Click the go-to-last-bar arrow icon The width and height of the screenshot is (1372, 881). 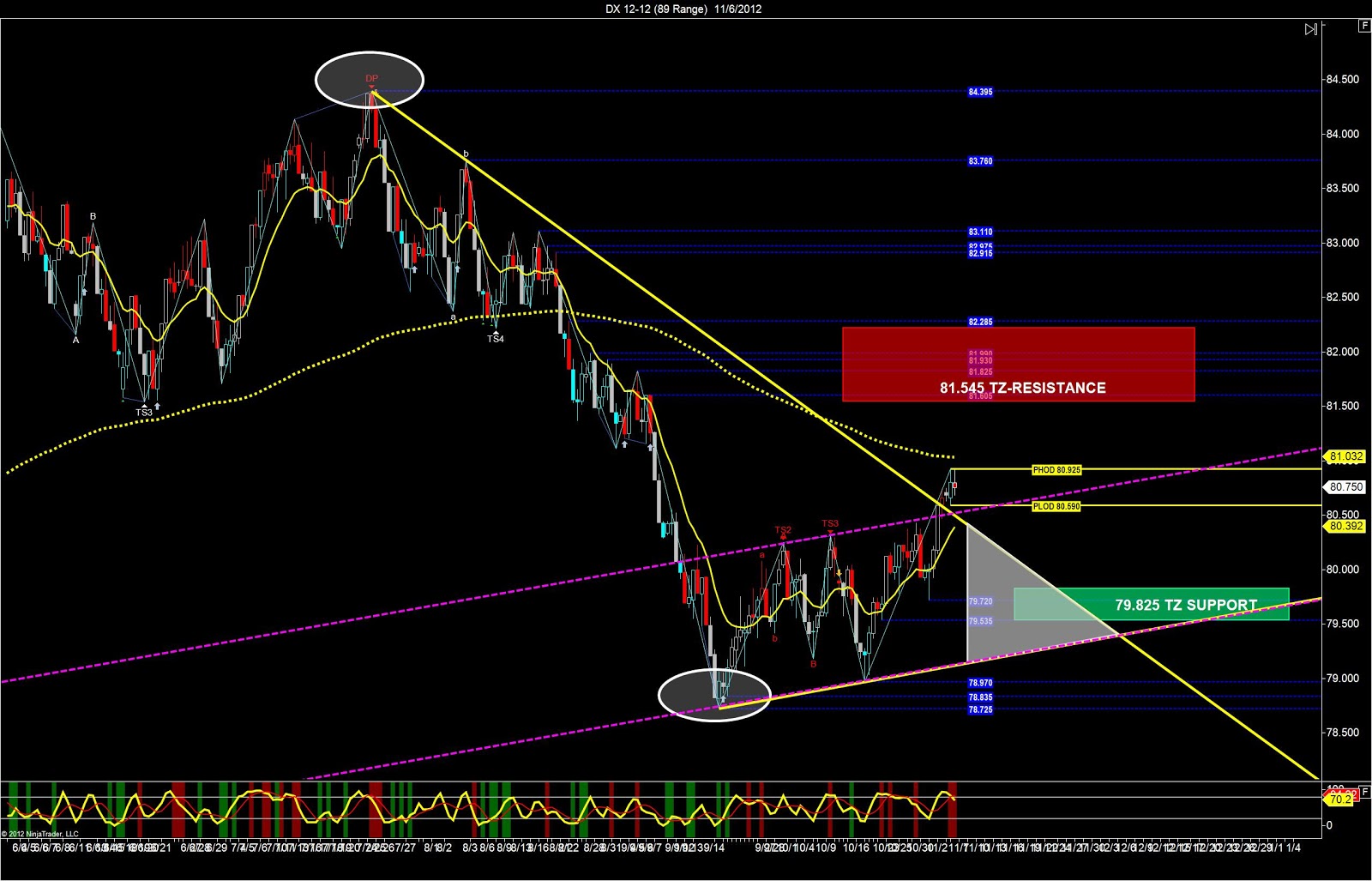[x=1309, y=28]
